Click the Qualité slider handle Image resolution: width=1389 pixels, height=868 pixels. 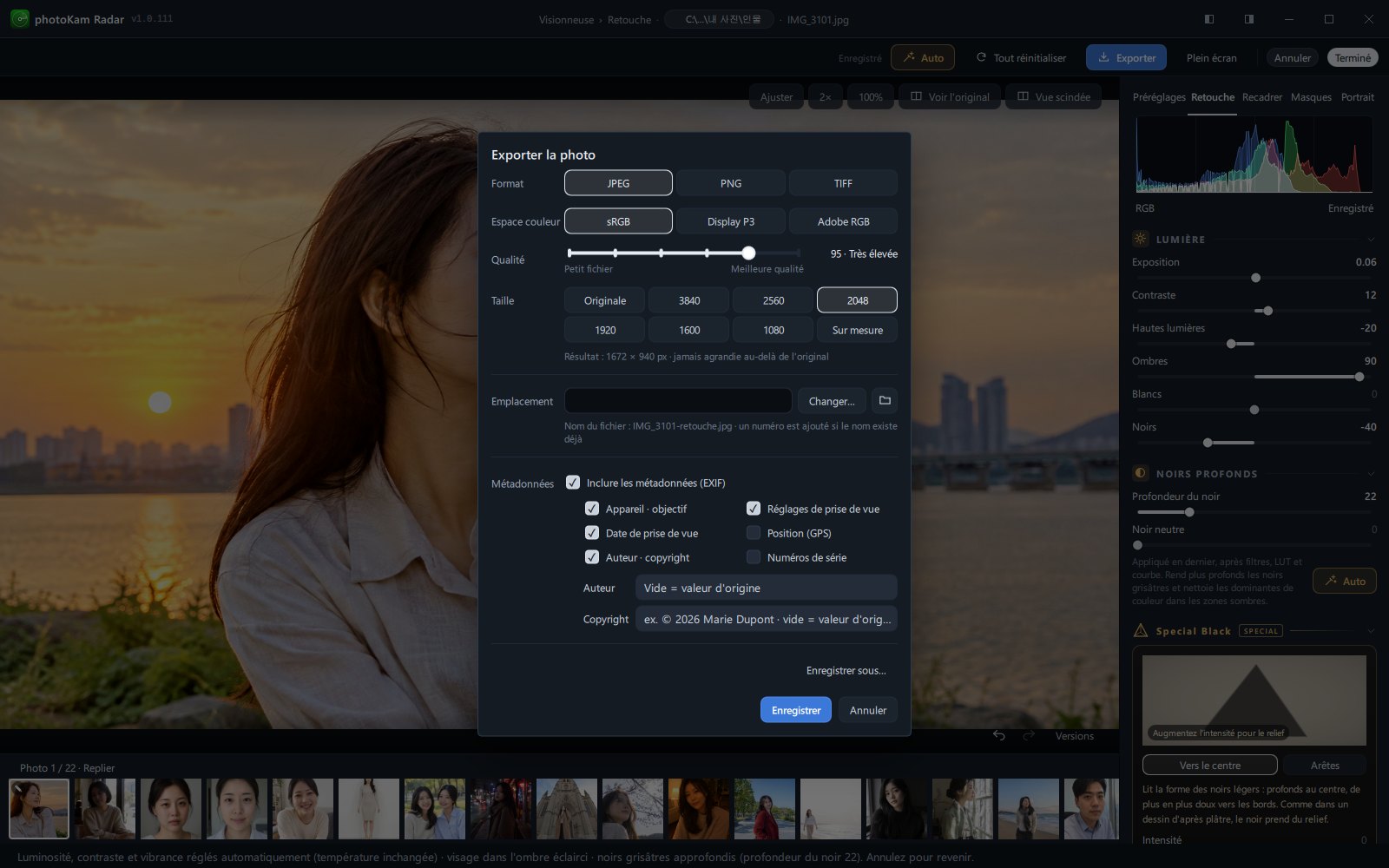(748, 253)
